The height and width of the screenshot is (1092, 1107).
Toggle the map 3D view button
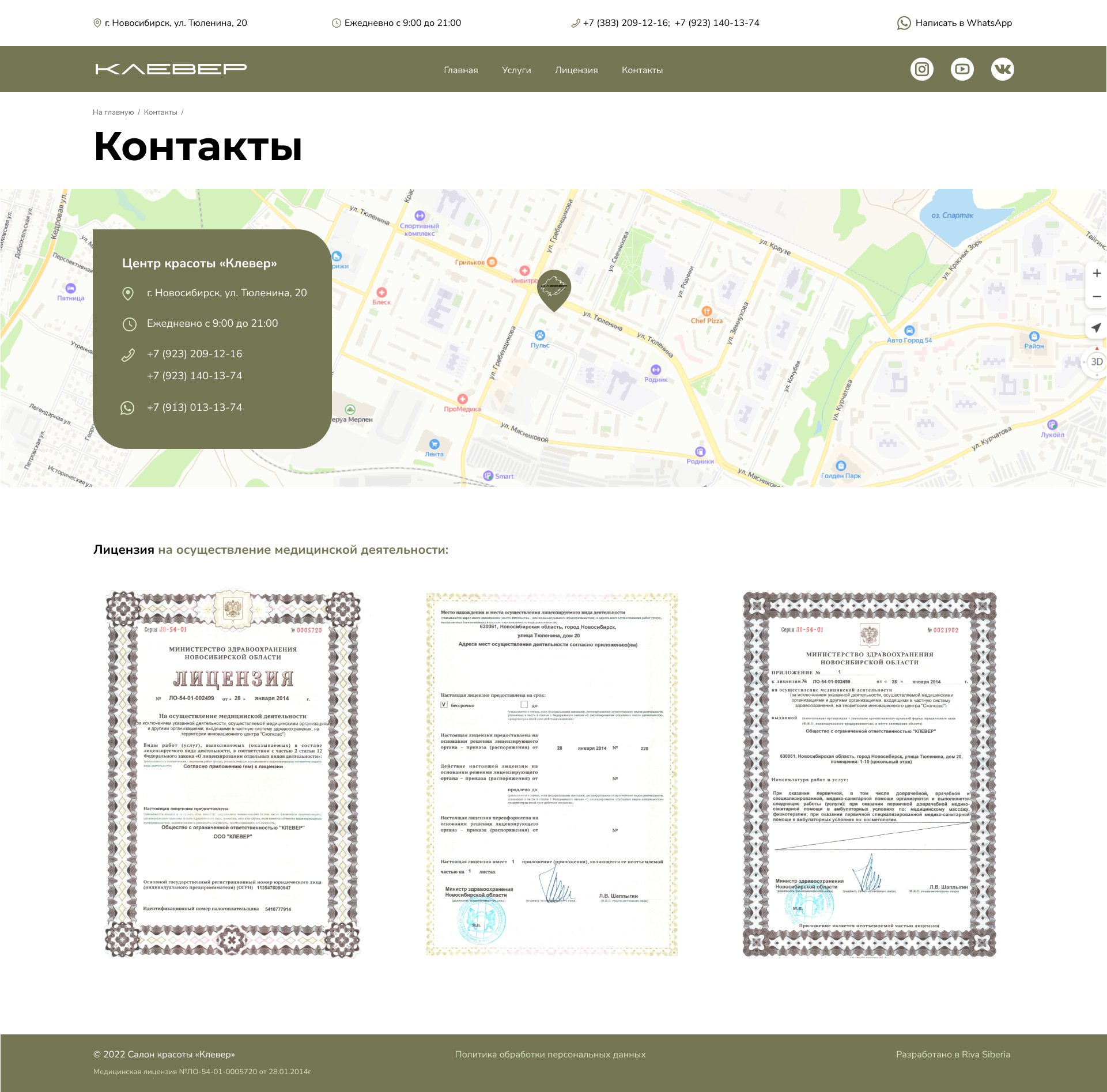click(x=1096, y=362)
